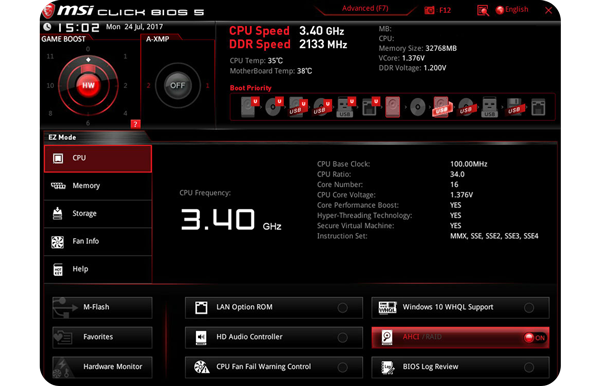Launch M-Flash
600x386 pixels.
(x=102, y=308)
